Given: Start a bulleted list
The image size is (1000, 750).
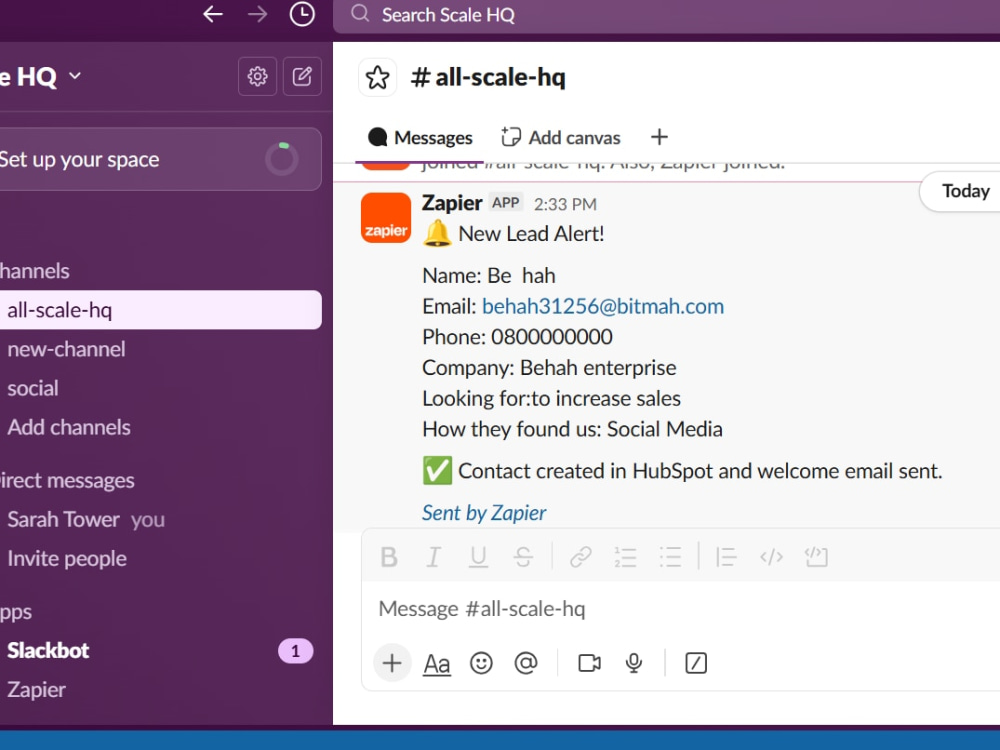Looking at the screenshot, I should [670, 557].
